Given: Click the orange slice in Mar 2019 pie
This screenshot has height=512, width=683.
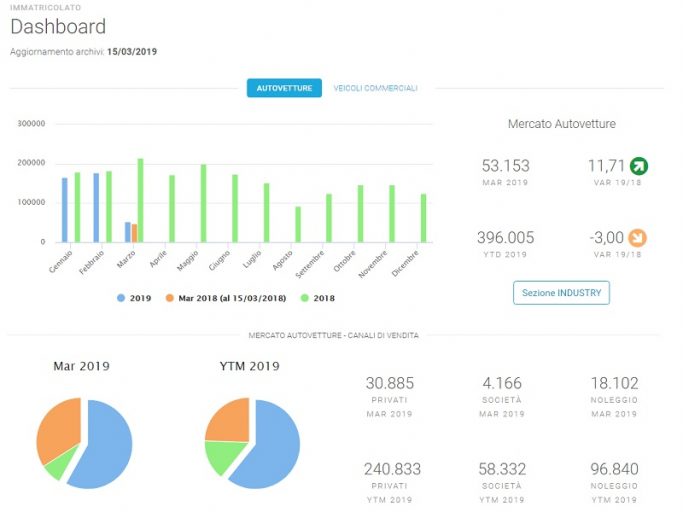Looking at the screenshot, I should point(59,429).
